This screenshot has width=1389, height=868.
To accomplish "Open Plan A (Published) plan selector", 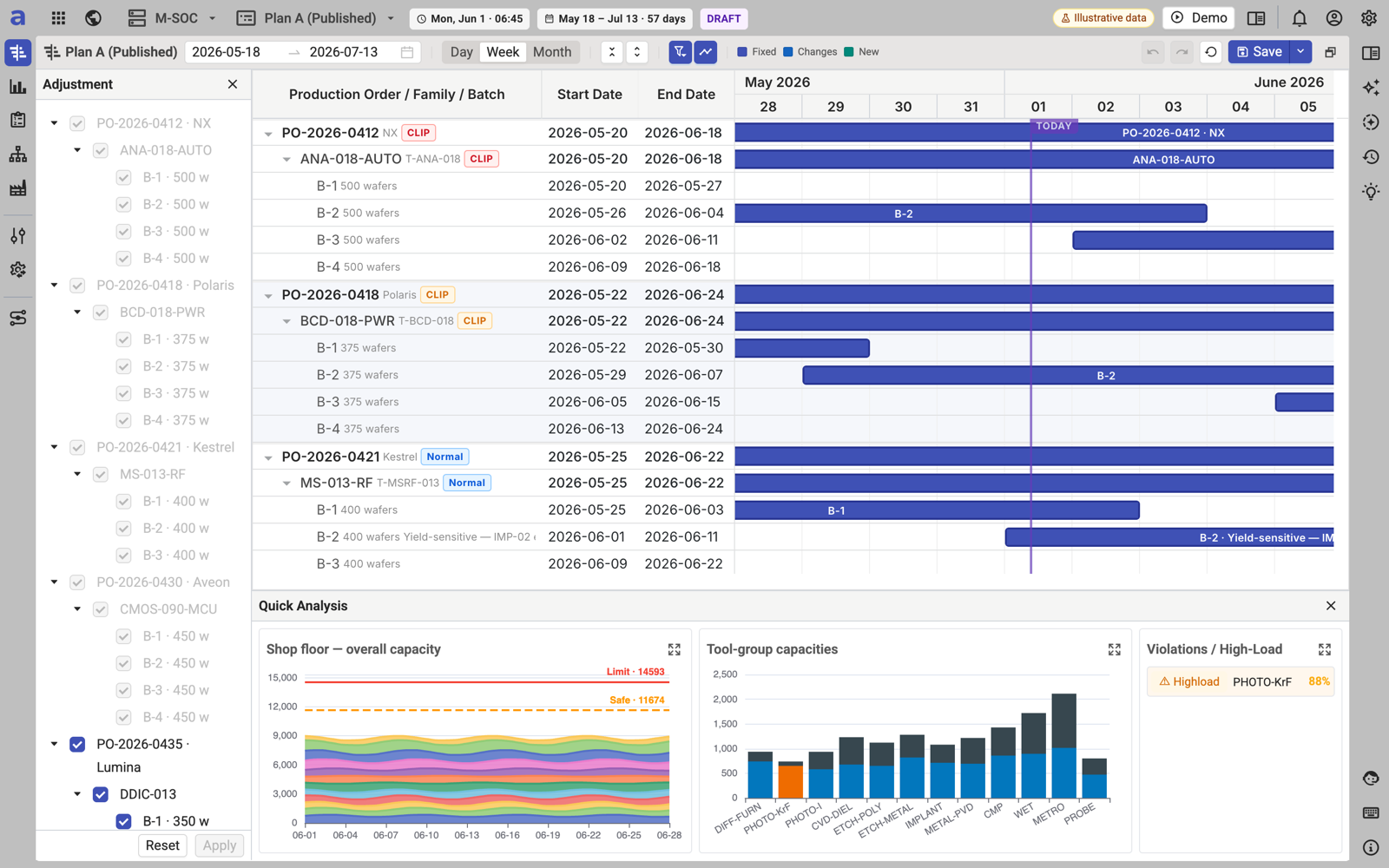I will pos(316,18).
